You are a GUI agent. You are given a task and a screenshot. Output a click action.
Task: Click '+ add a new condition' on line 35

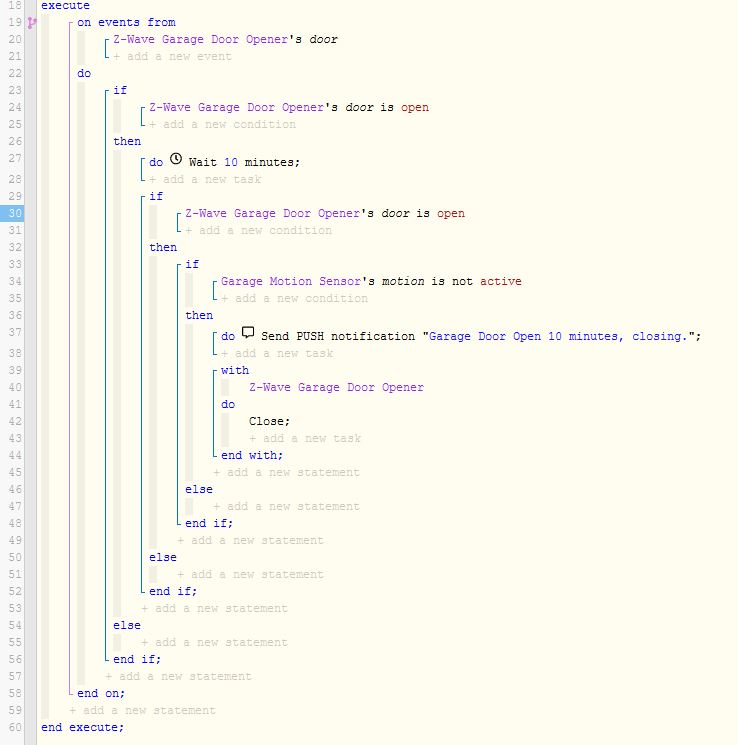tap(294, 298)
